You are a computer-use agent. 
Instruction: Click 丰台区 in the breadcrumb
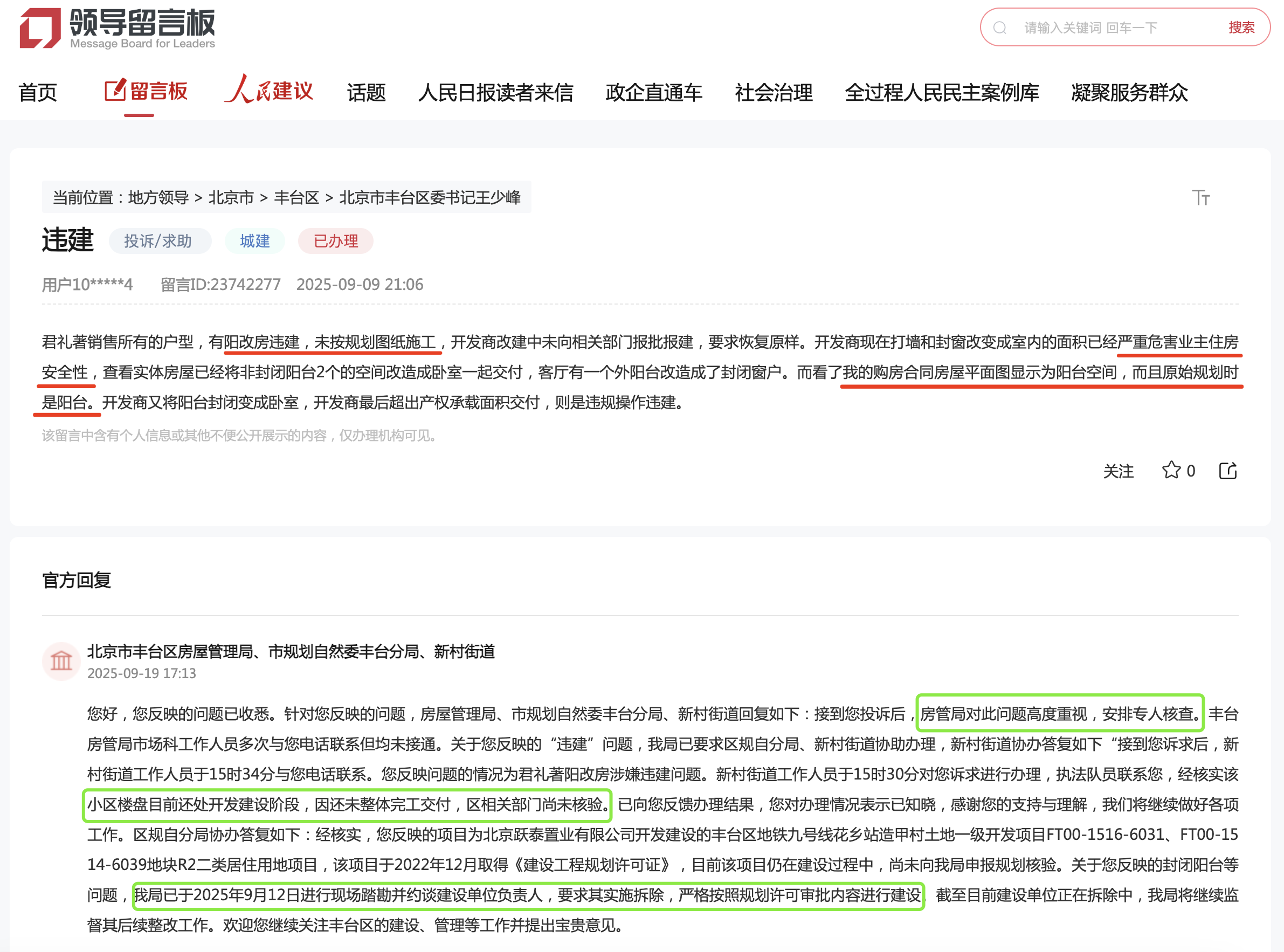click(296, 198)
